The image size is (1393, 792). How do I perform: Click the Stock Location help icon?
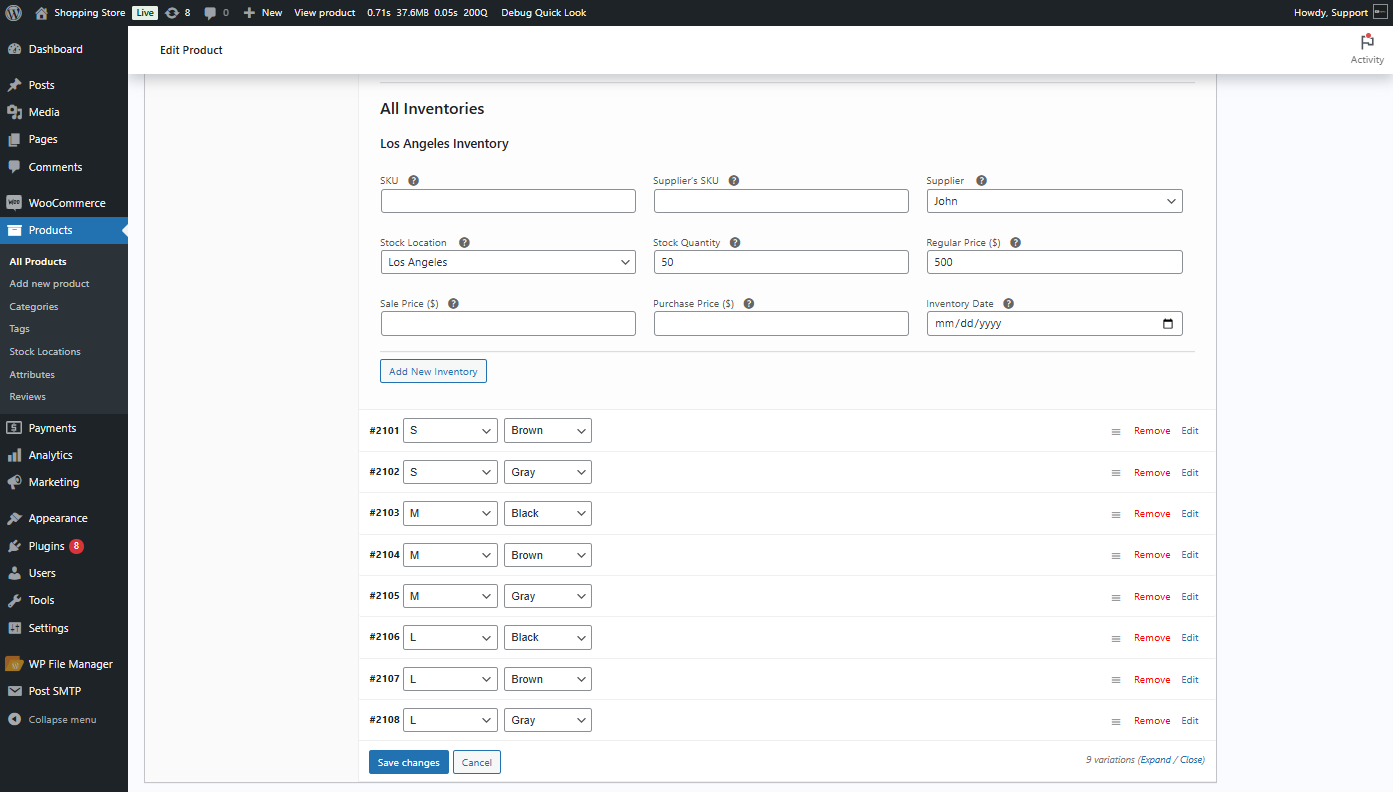[464, 243]
